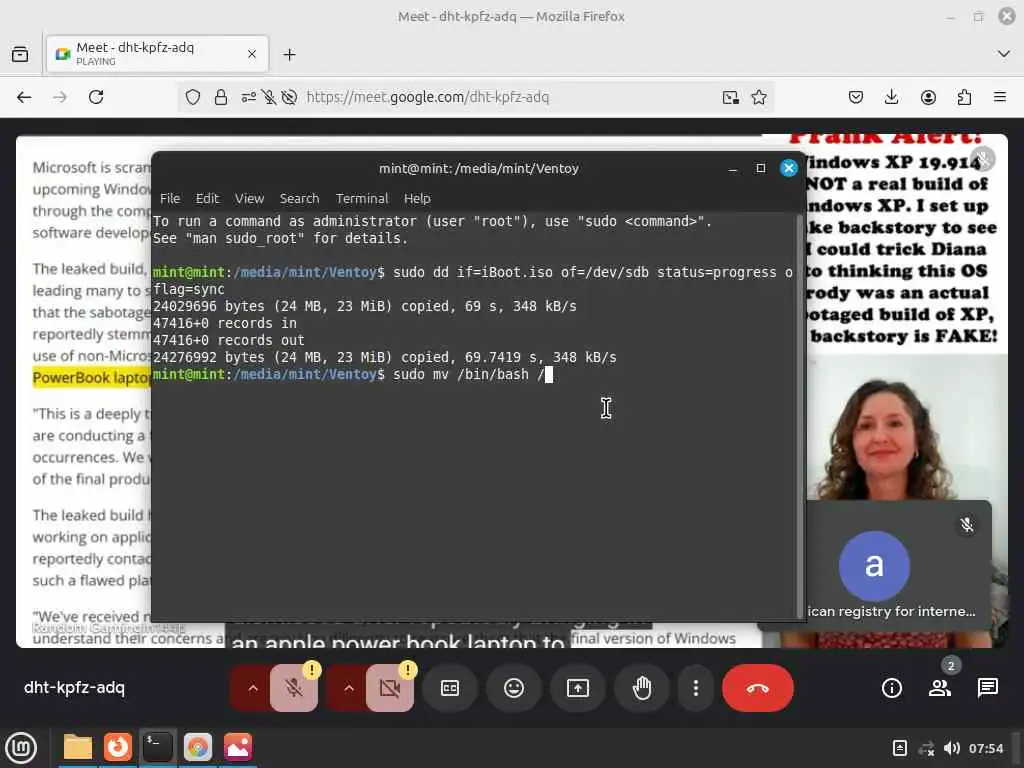Raise hand in the meeting
Image resolution: width=1024 pixels, height=768 pixels.
coord(642,688)
